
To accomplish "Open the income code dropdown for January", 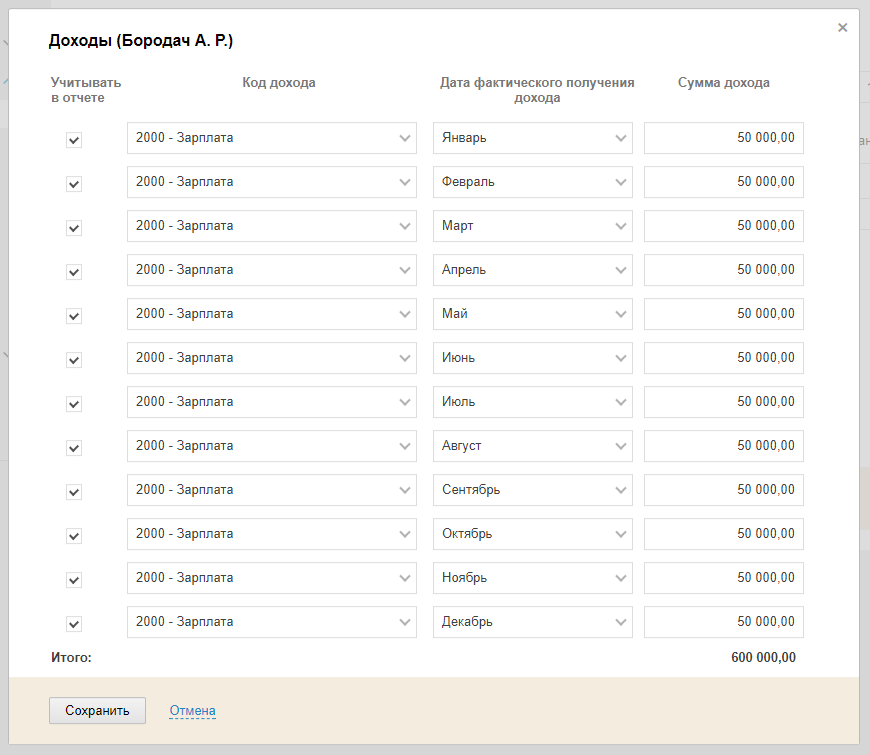I will click(x=271, y=138).
